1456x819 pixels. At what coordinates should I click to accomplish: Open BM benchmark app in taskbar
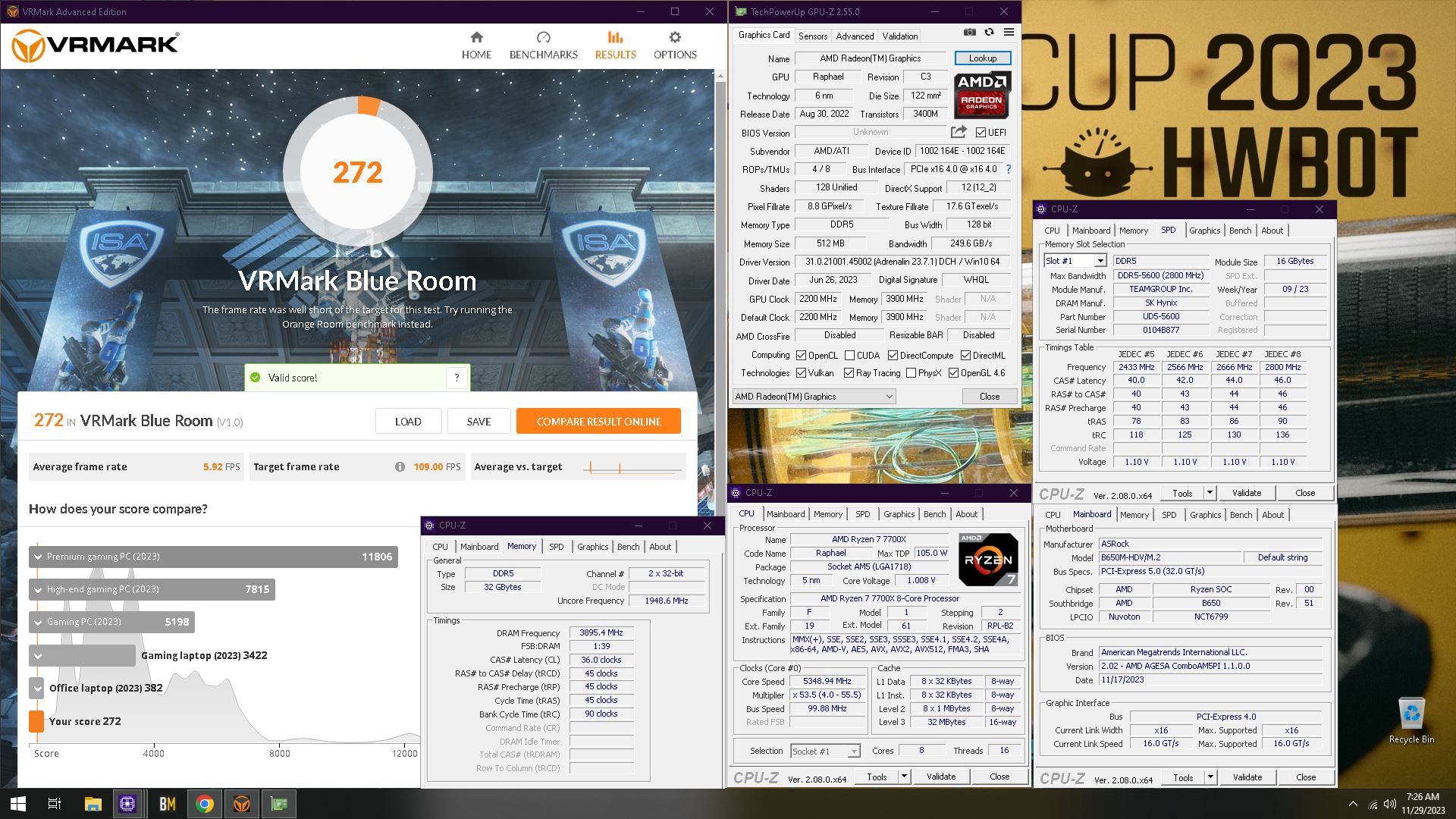tap(167, 804)
